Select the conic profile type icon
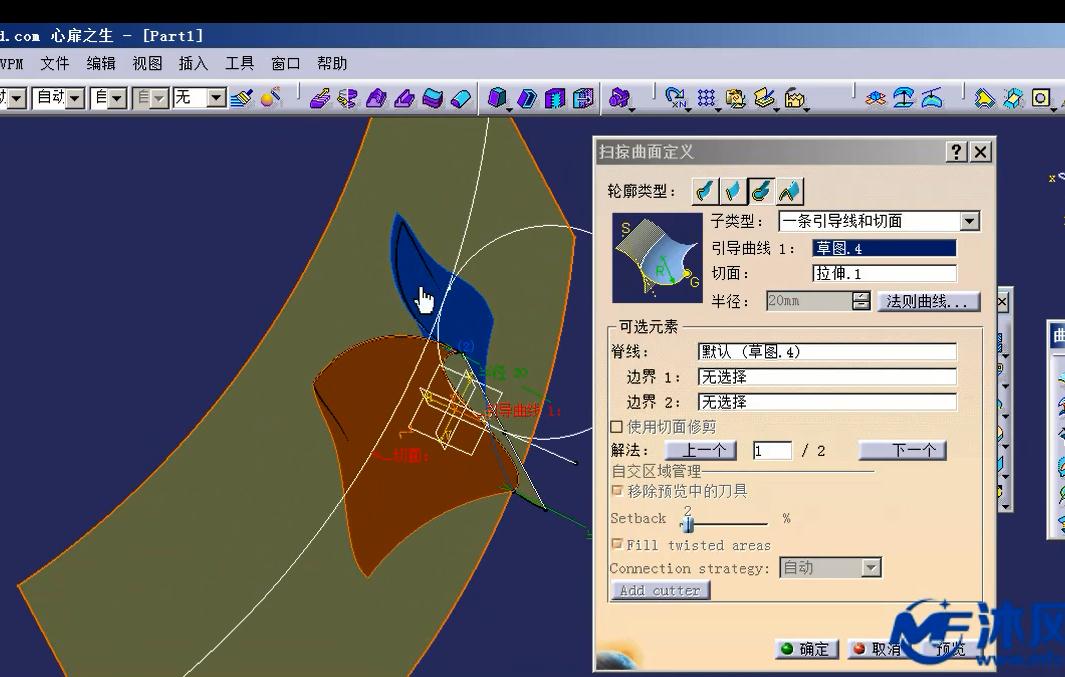Viewport: 1065px width, 677px height. pyautogui.click(x=789, y=190)
